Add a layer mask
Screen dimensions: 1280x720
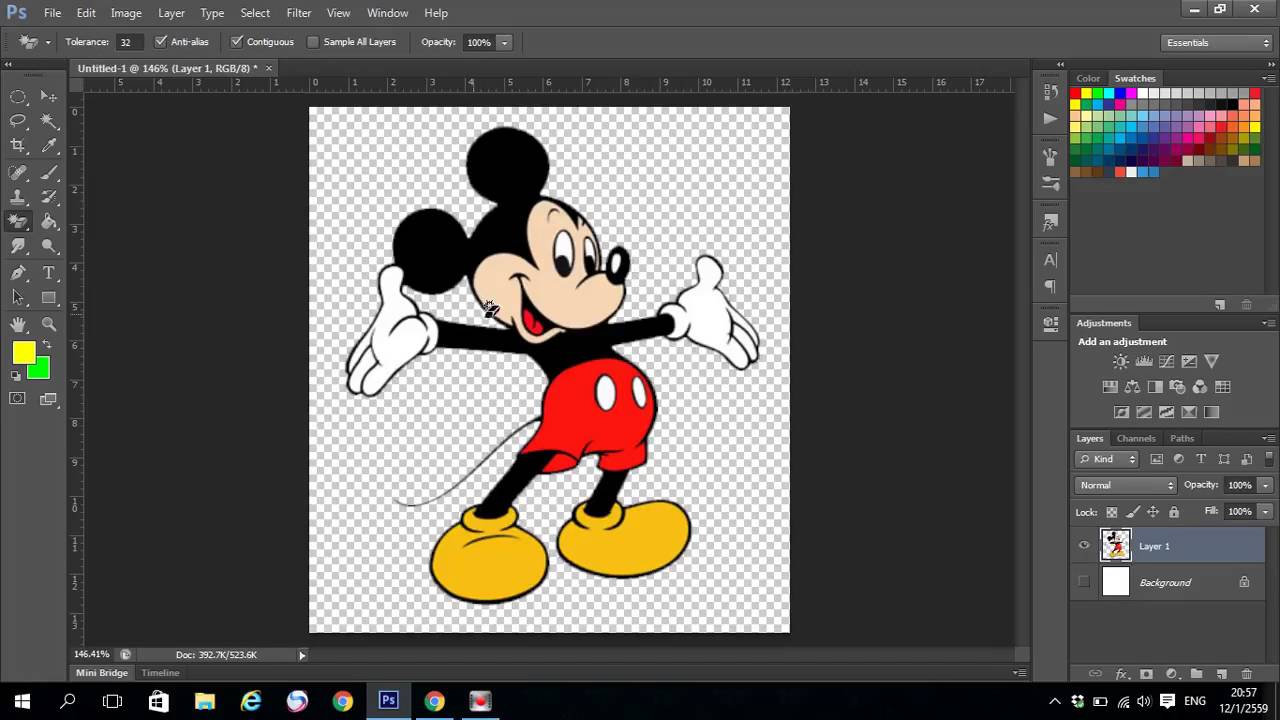point(1146,674)
